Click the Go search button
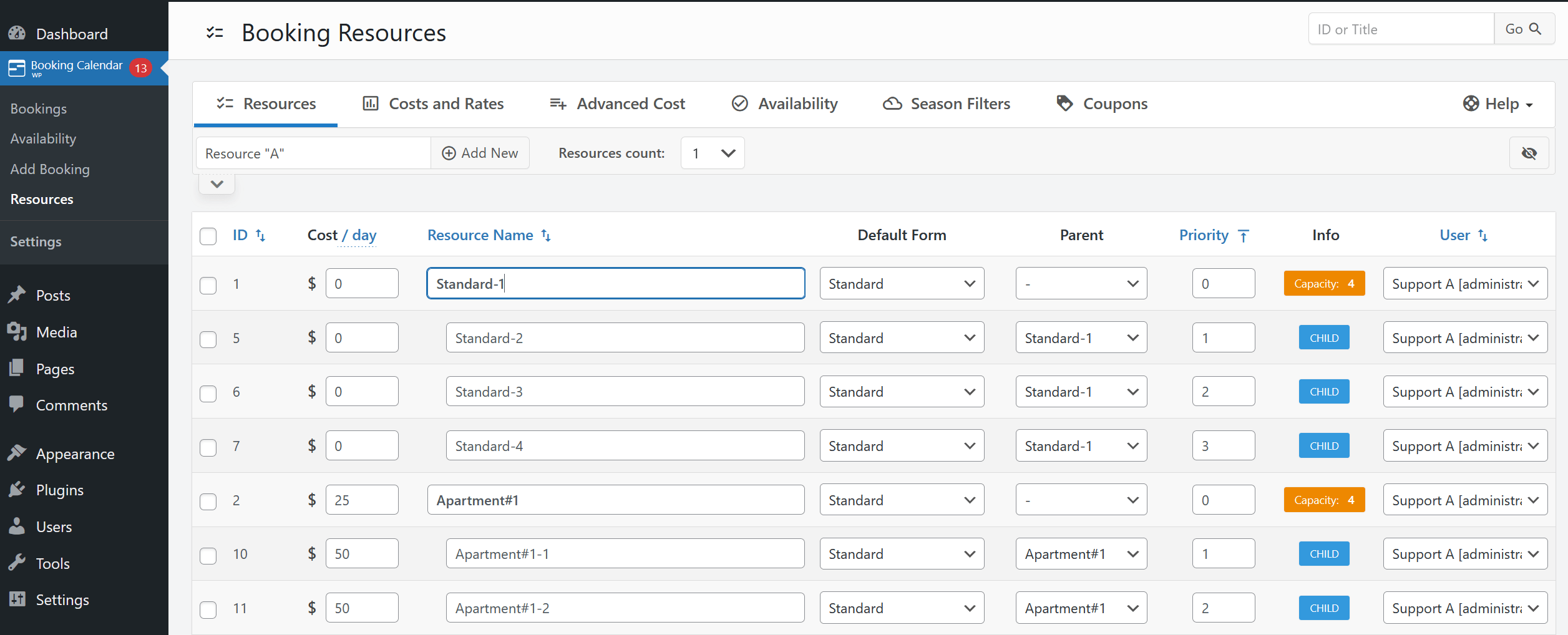This screenshot has width=1568, height=635. click(1524, 29)
